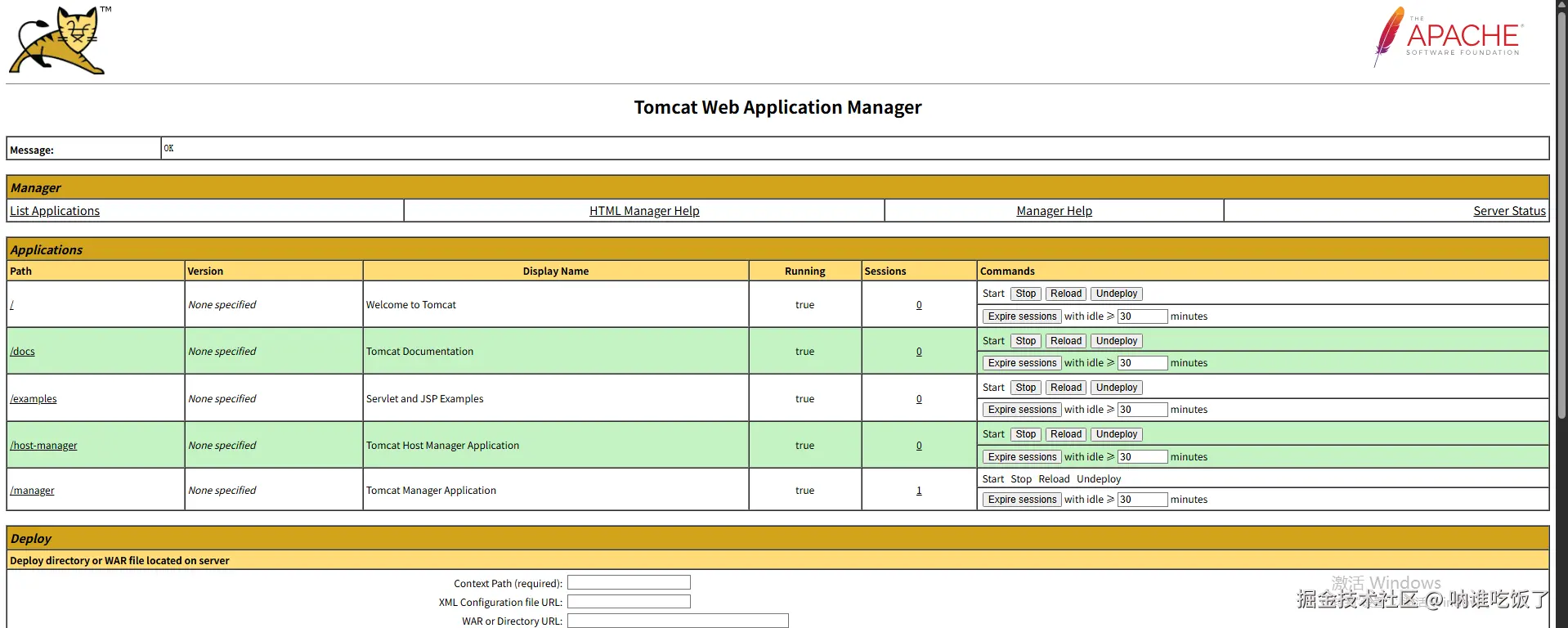This screenshot has height=628, width=1568.
Task: Stop the Welcome to Tomcat application
Action: tap(1026, 294)
